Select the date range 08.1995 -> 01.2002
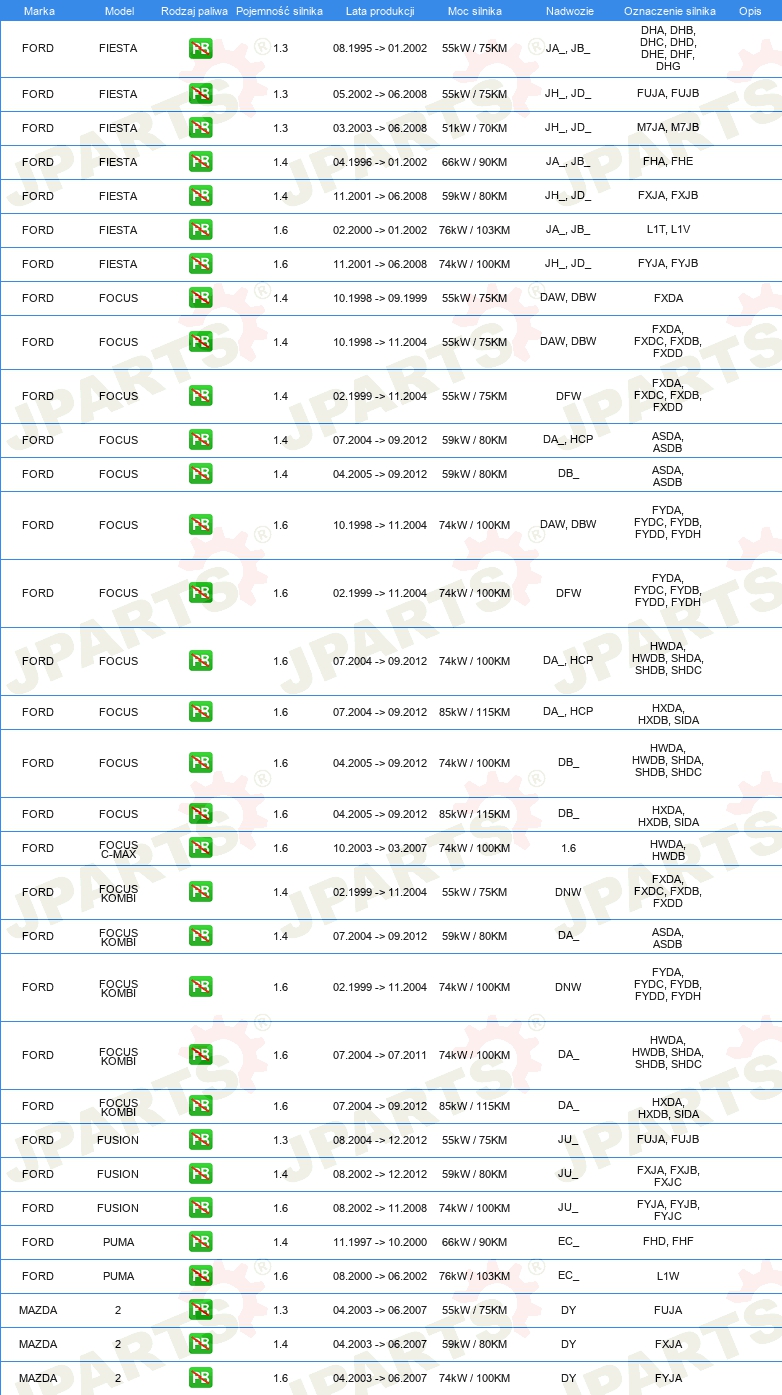 (x=380, y=48)
